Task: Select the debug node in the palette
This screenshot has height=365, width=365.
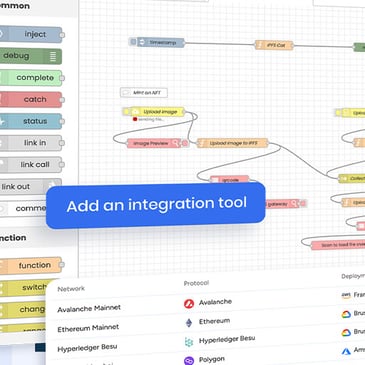Action: point(31,56)
